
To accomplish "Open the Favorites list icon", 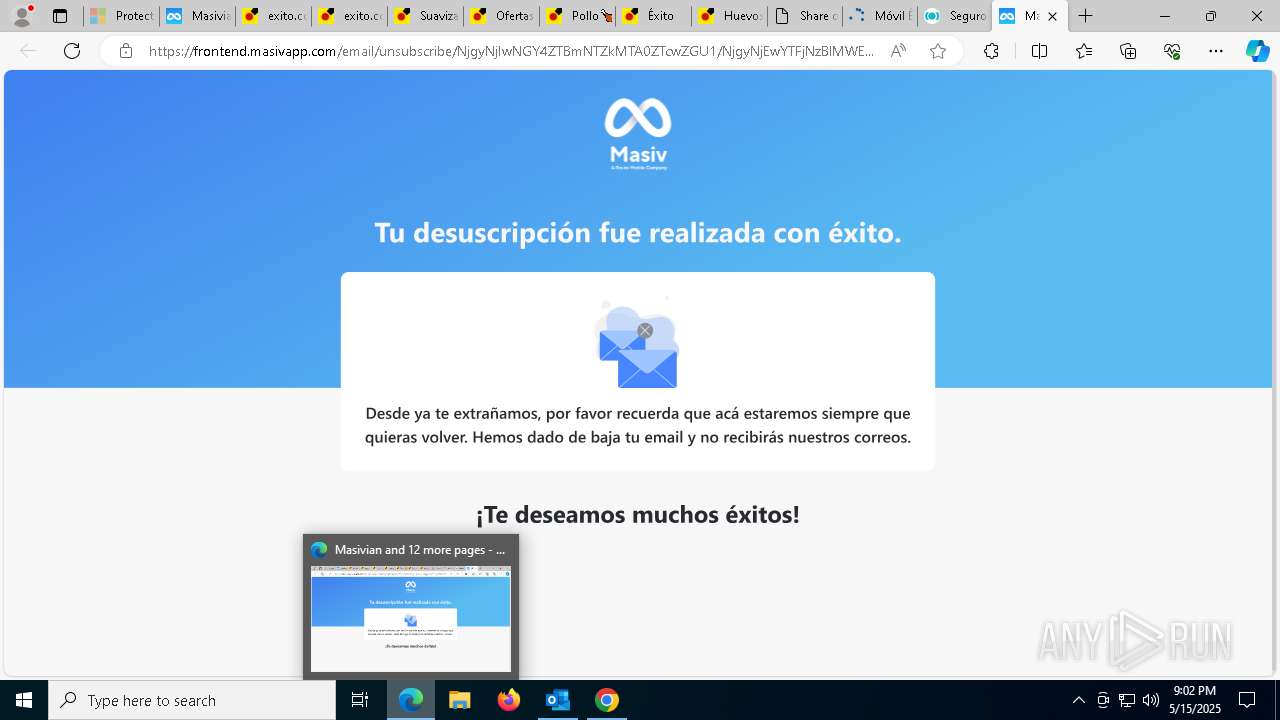I will (1084, 51).
